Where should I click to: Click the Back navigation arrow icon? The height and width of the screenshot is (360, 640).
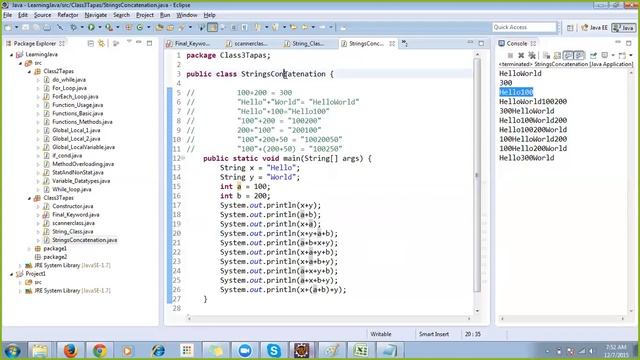305,27
